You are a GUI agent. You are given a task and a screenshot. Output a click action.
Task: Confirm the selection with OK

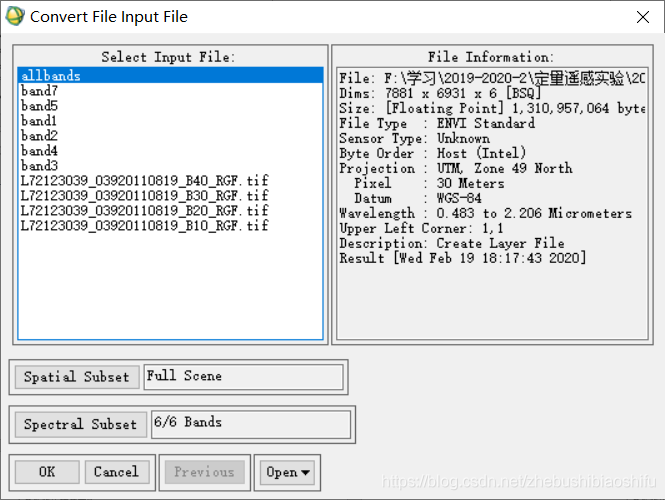coord(47,472)
